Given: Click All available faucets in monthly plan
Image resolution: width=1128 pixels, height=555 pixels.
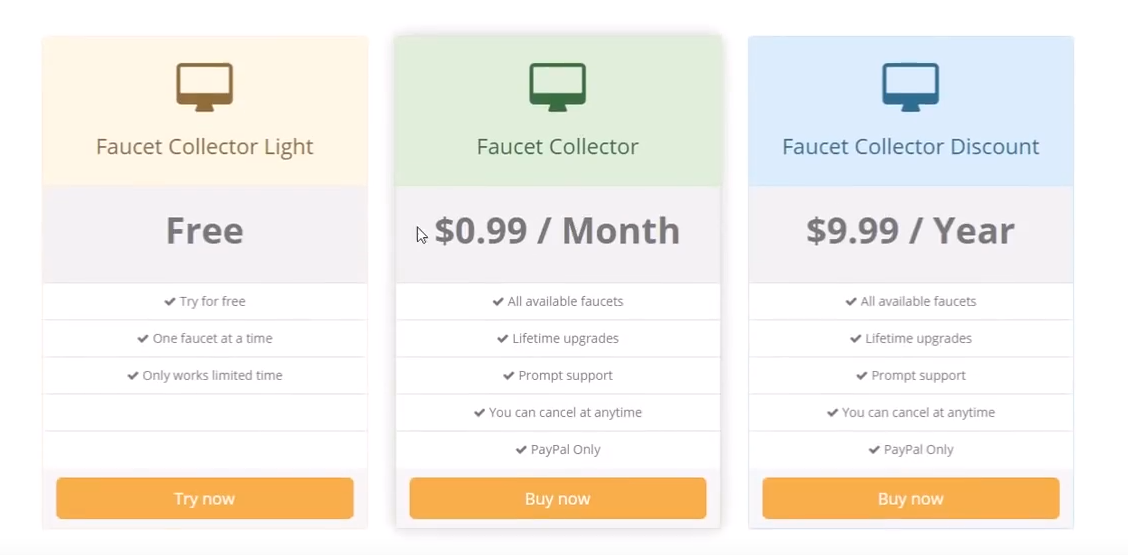Looking at the screenshot, I should 565,301.
